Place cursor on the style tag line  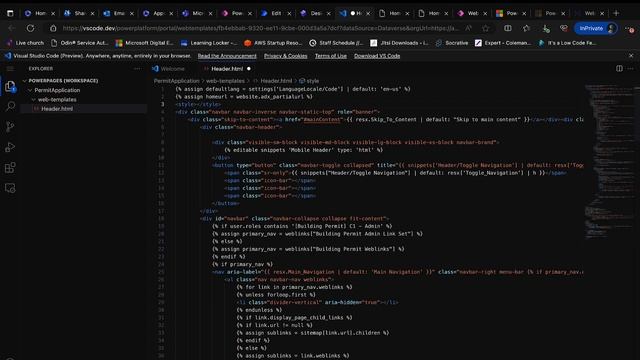(198, 104)
